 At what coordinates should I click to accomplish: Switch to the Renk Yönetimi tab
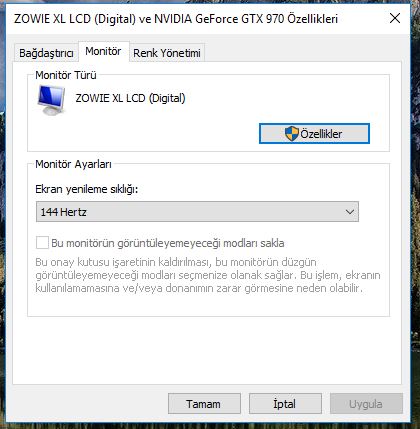(167, 53)
